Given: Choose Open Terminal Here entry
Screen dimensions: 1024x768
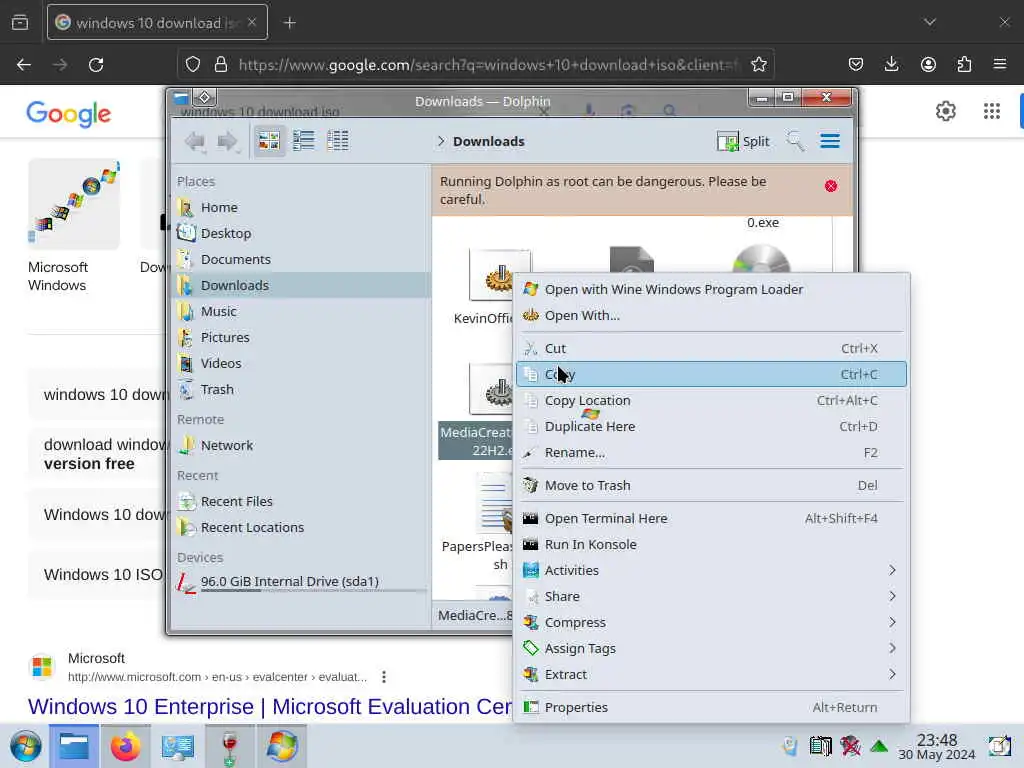Looking at the screenshot, I should [x=711, y=519].
